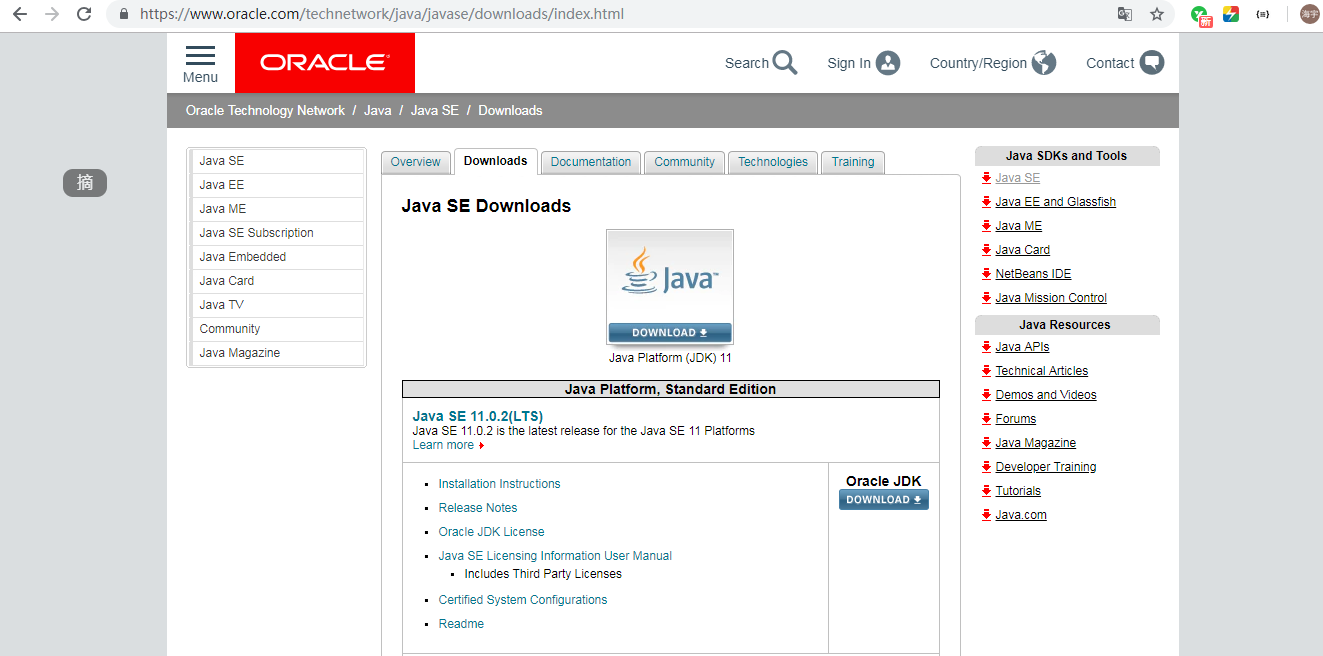Open Community in left sidebar
Screen dimensions: 1323x656
(277, 329)
